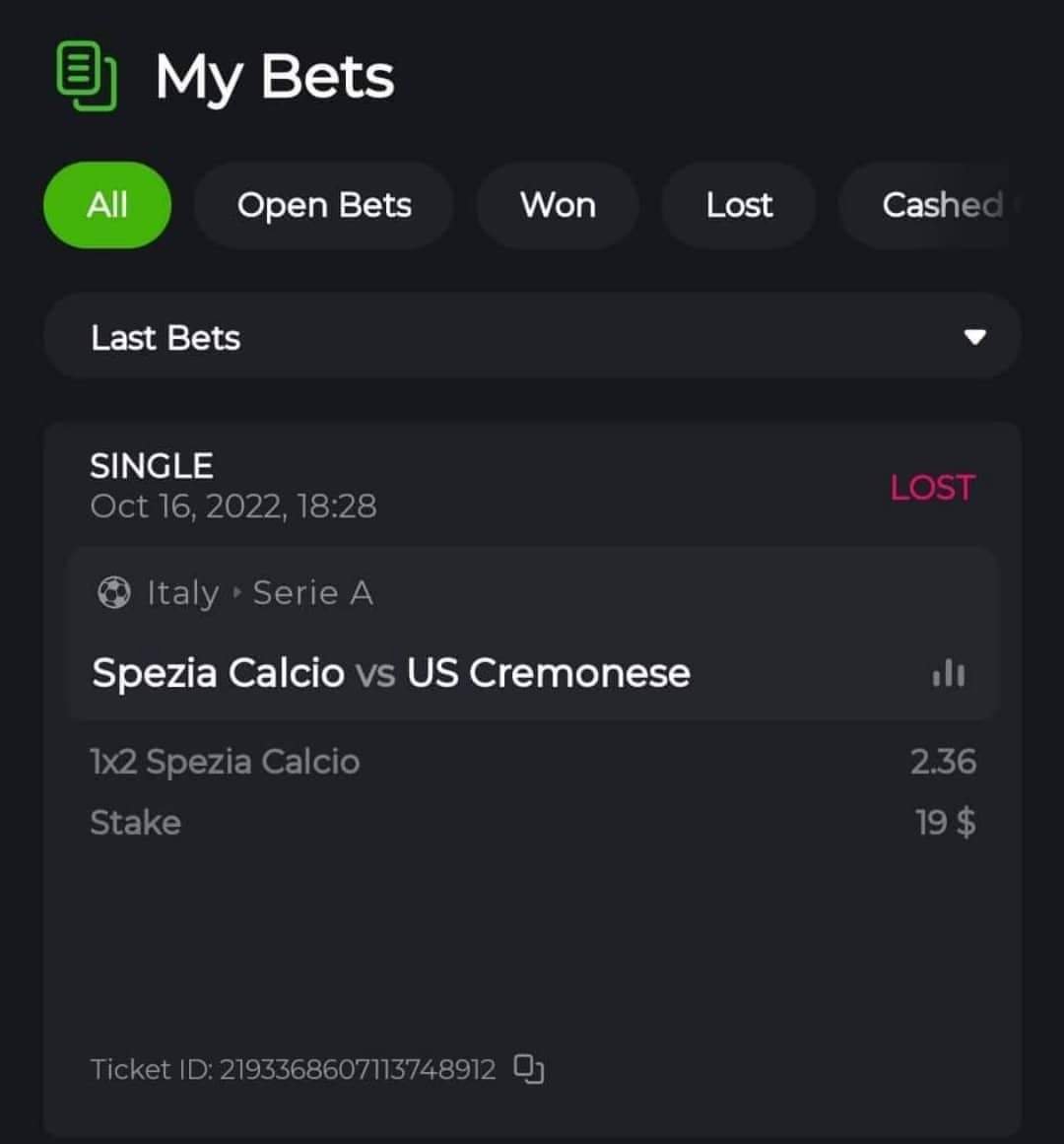1064x1144 pixels.
Task: Filter by Lost bets
Action: tap(739, 205)
